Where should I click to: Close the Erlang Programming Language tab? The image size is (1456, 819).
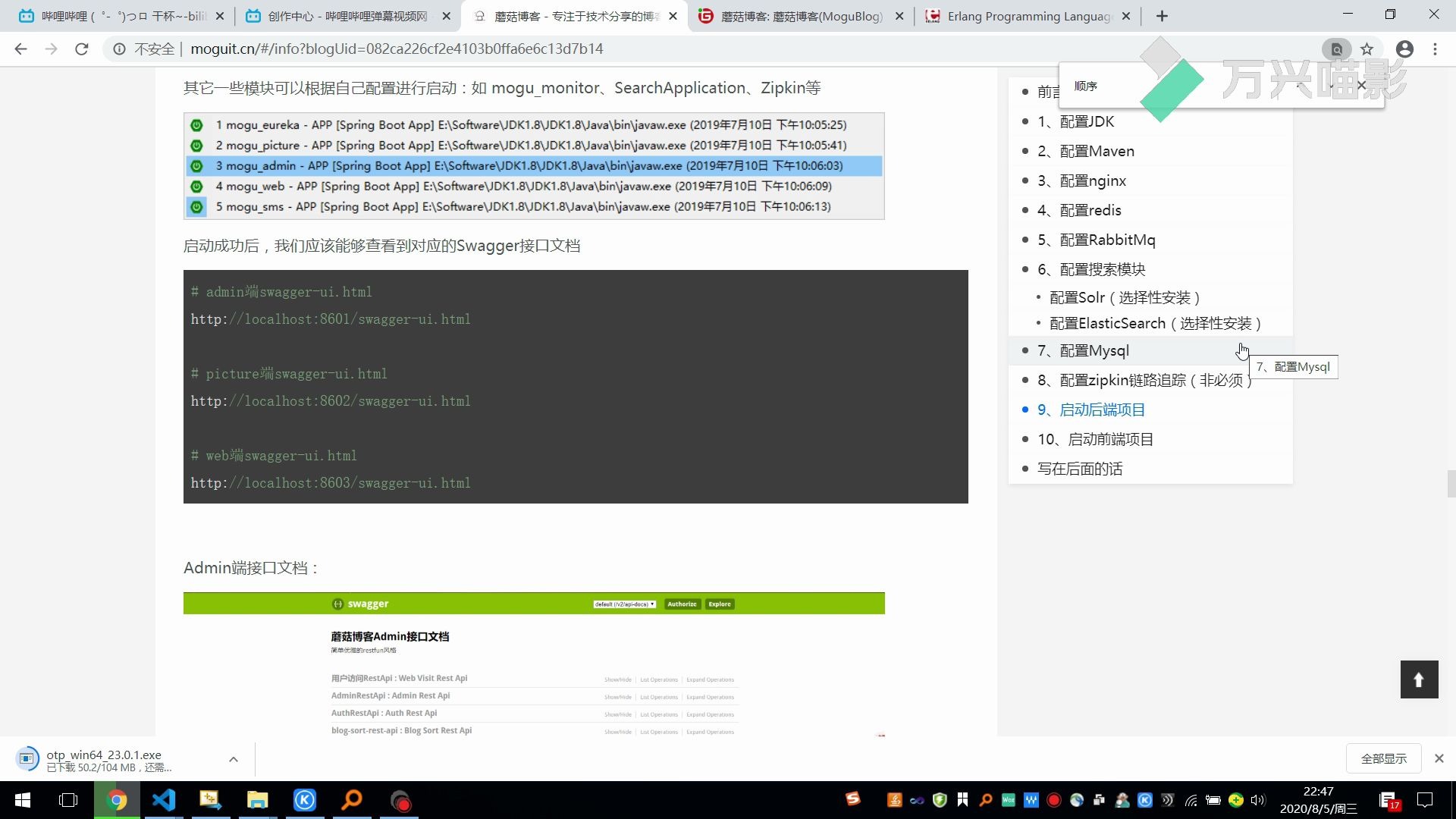[1125, 16]
